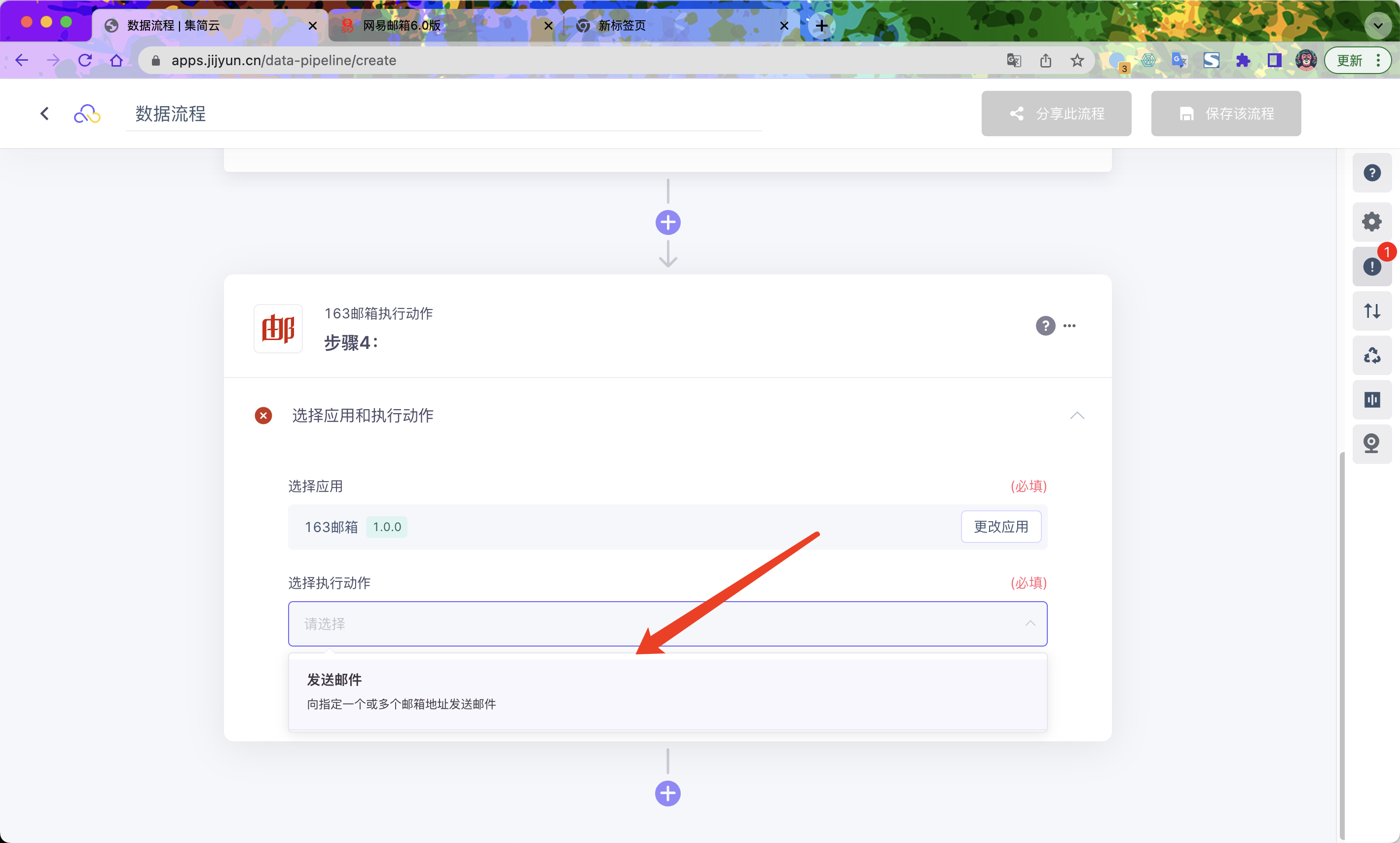Click the recycle arrows sidebar icon
Viewport: 1400px width, 843px height.
[x=1371, y=355]
